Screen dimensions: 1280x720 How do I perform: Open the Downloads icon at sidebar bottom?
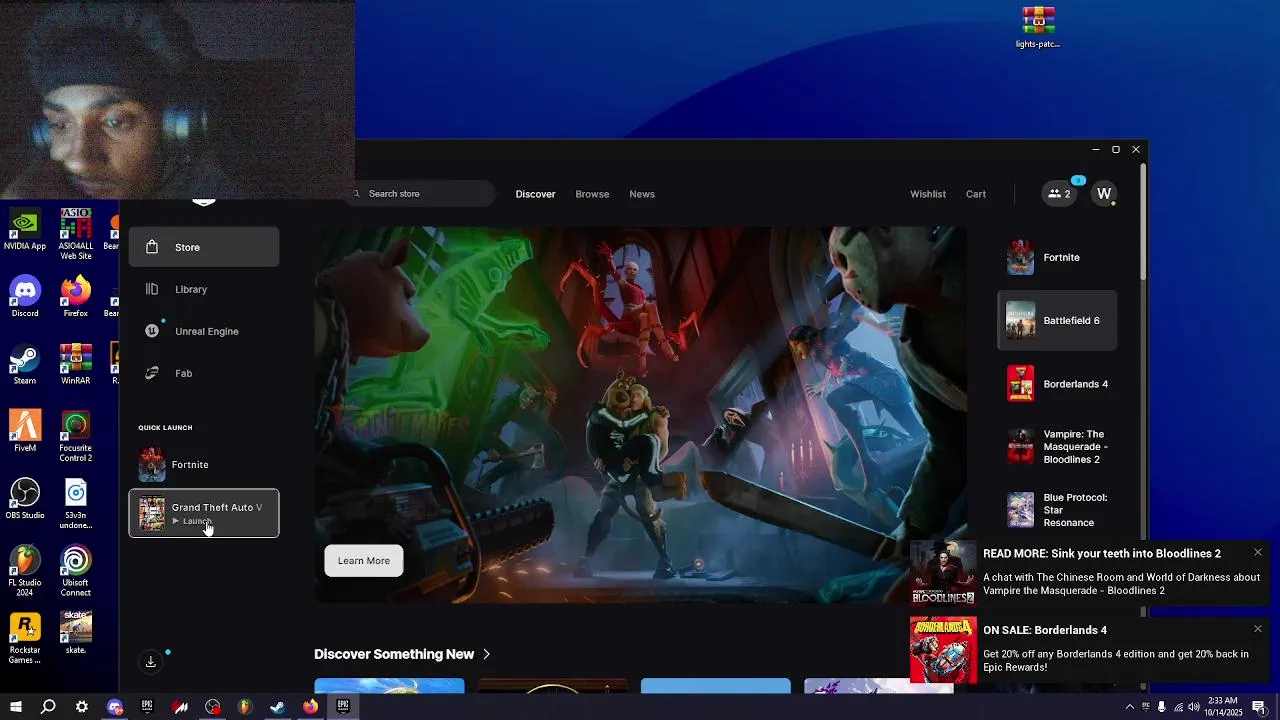click(x=151, y=661)
